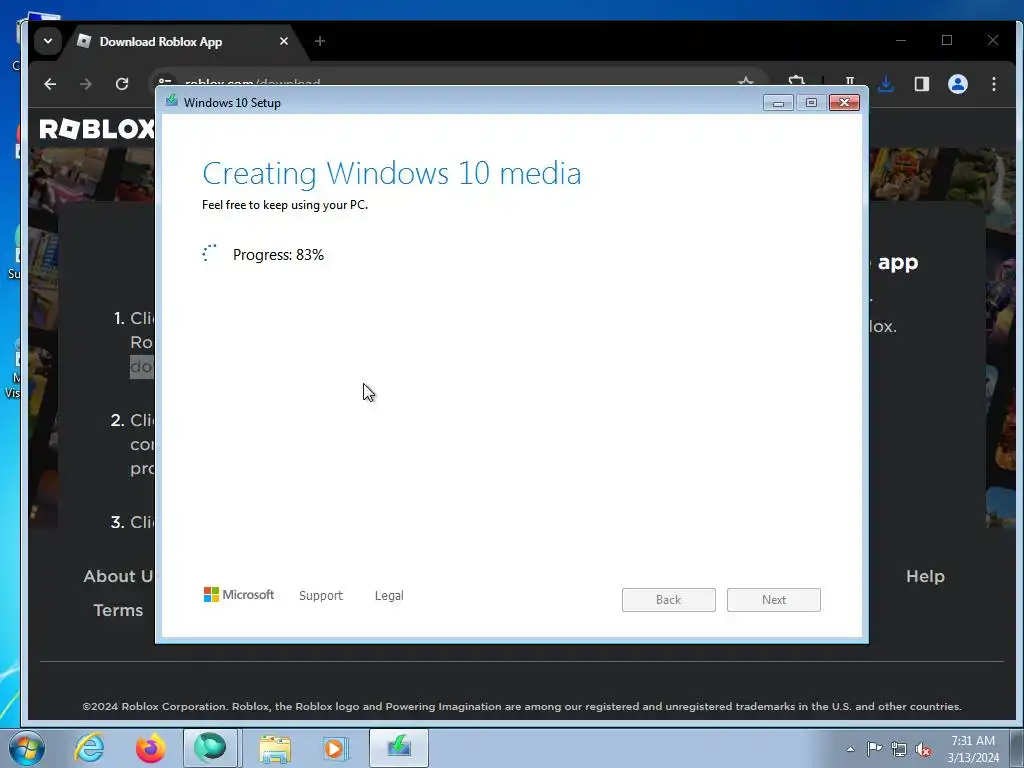This screenshot has width=1024, height=768.
Task: Click the Windows 10 Setup title bar icon
Action: pos(172,101)
